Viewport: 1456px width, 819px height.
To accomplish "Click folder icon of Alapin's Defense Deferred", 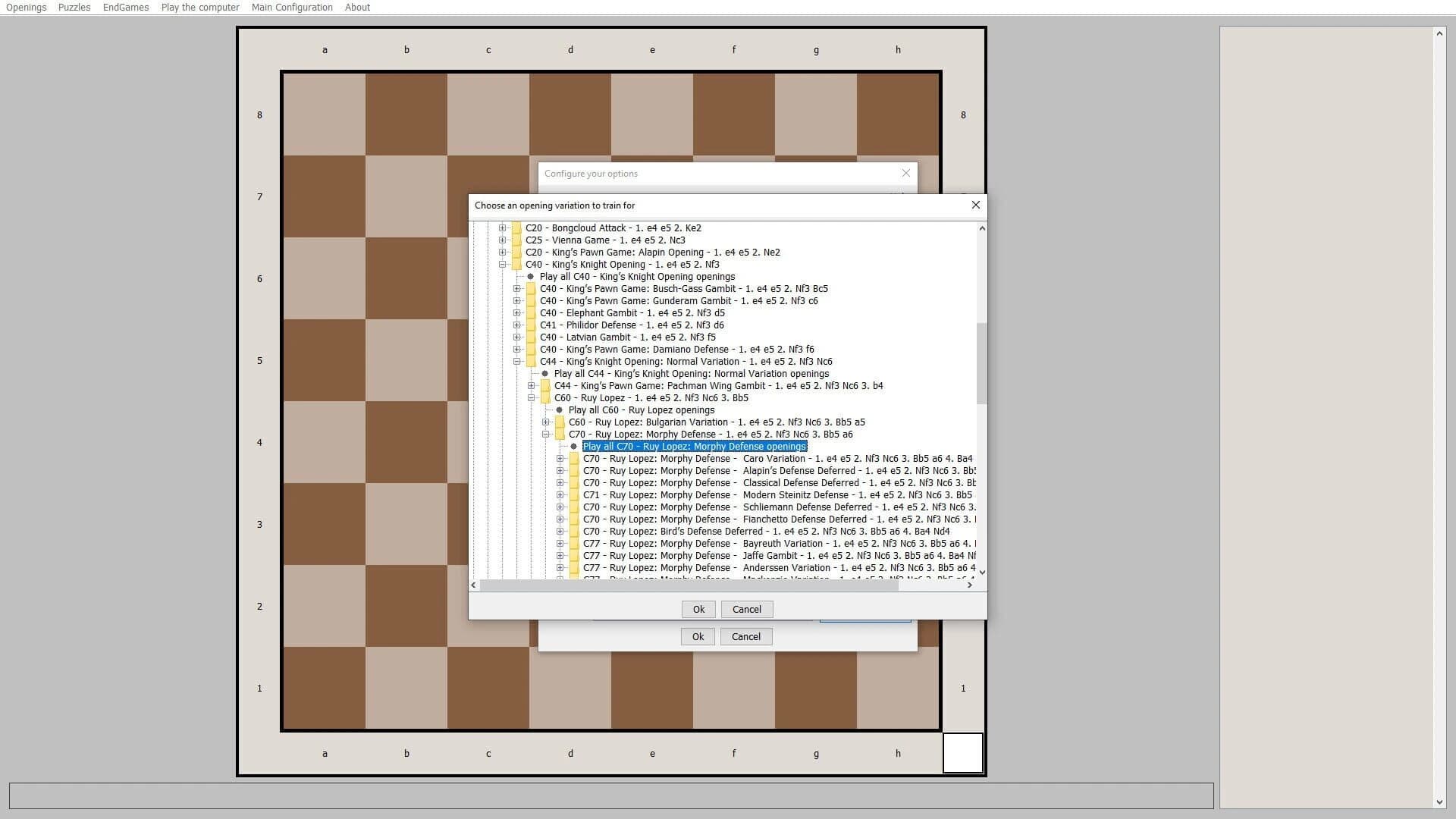I will [x=574, y=470].
